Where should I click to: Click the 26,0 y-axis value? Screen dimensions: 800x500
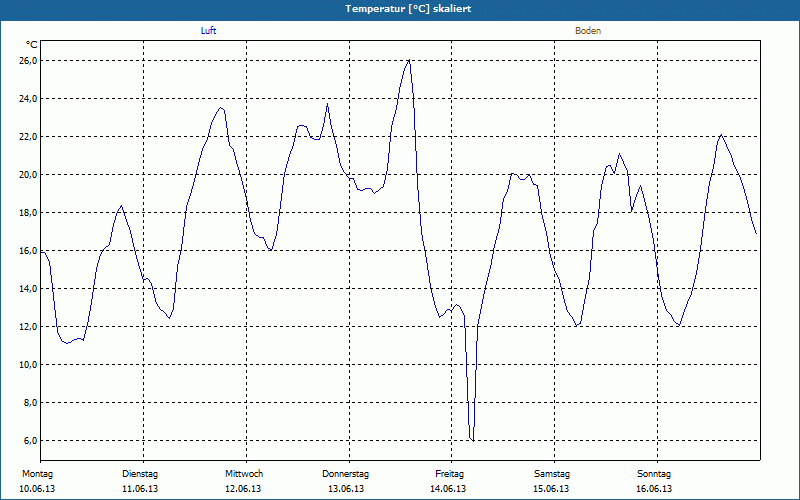tap(29, 61)
